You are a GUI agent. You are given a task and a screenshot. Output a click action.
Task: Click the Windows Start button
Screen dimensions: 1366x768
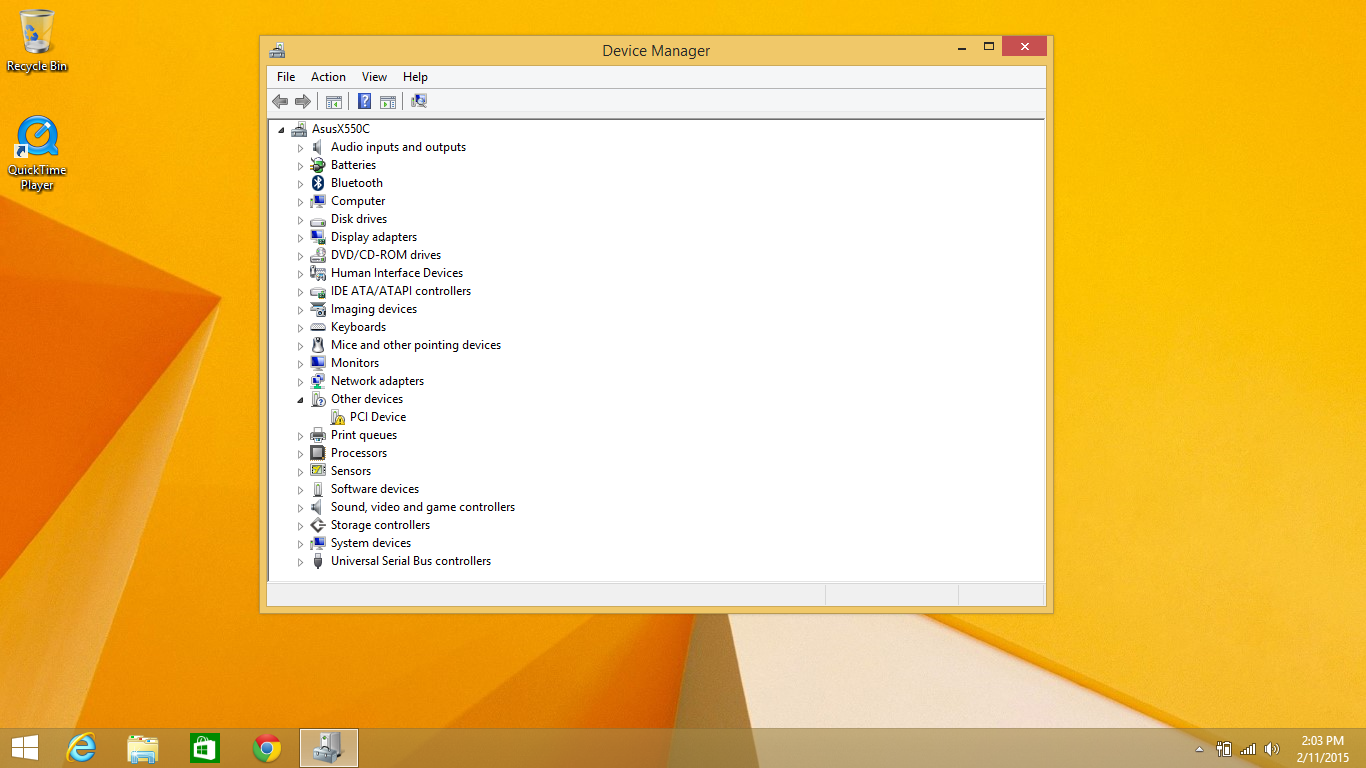click(25, 748)
